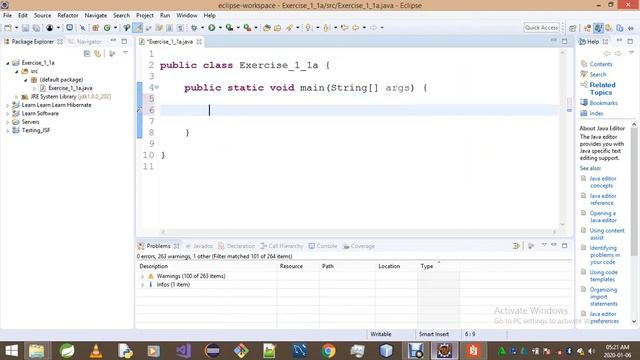Open the Contents link in Help

tap(601, 64)
